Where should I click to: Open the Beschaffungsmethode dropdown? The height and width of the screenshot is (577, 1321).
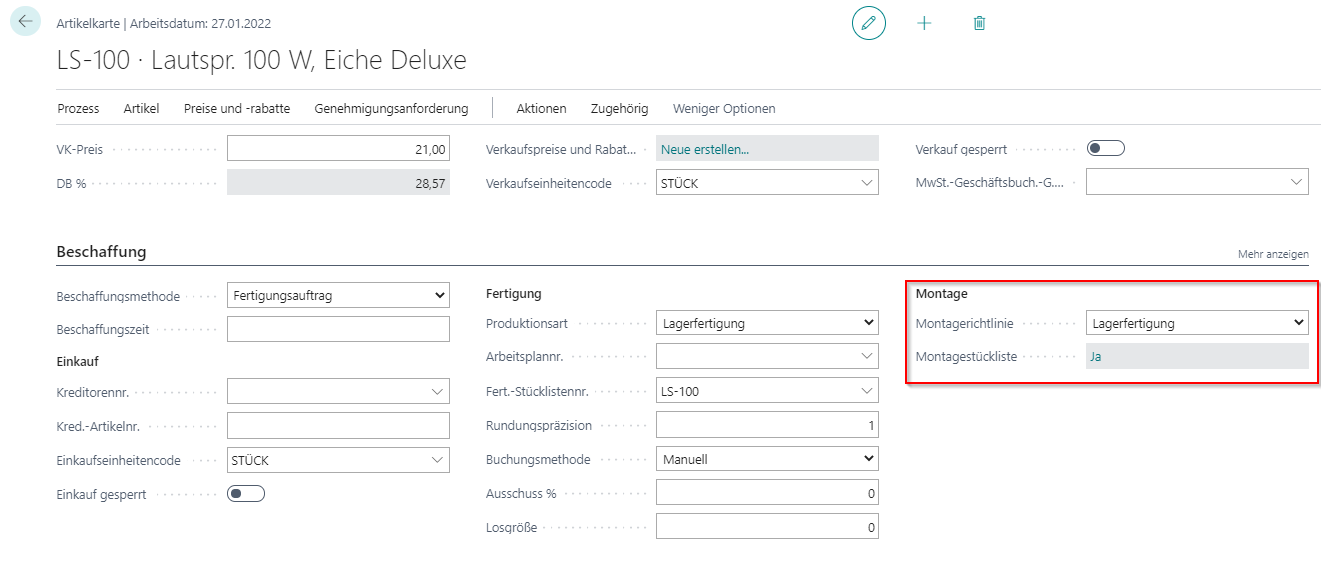[338, 296]
